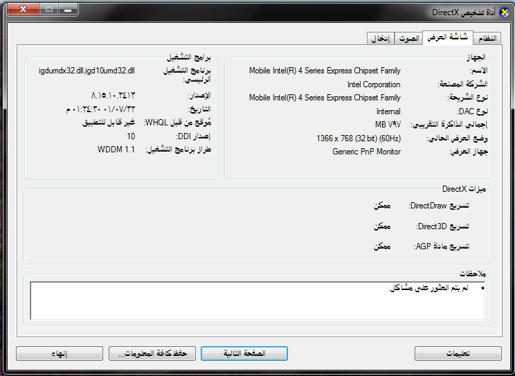Click the driver version number value beside الإصدار

(x=113, y=96)
